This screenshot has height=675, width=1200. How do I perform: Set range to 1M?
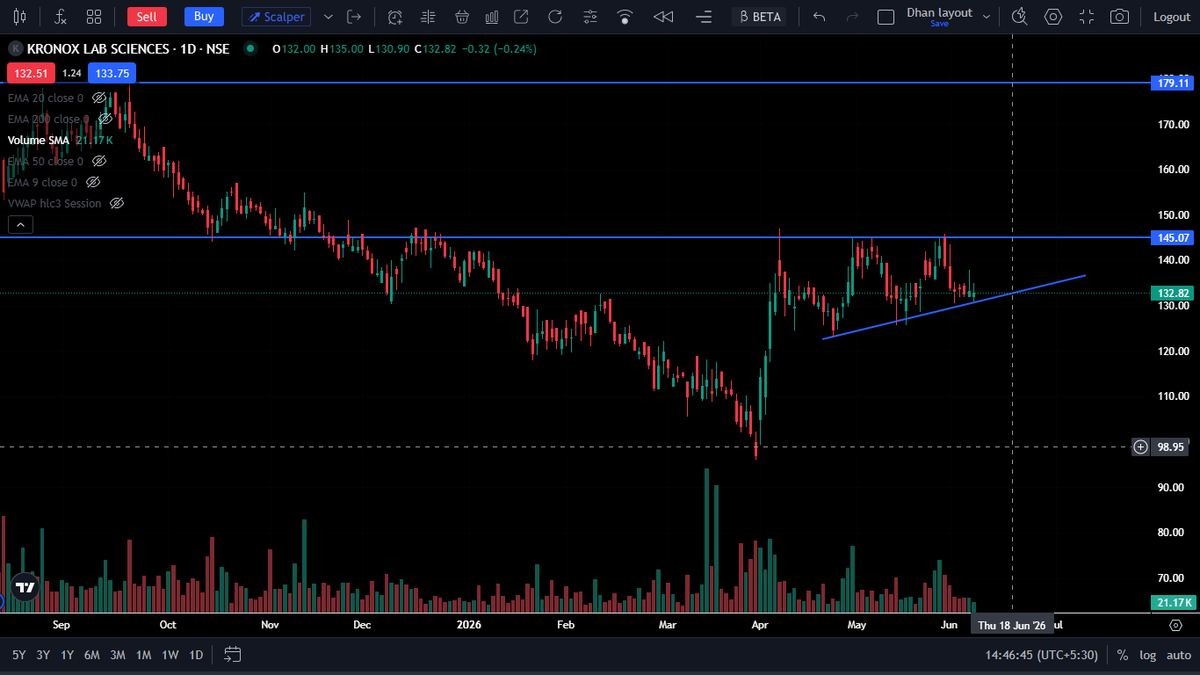[143, 655]
